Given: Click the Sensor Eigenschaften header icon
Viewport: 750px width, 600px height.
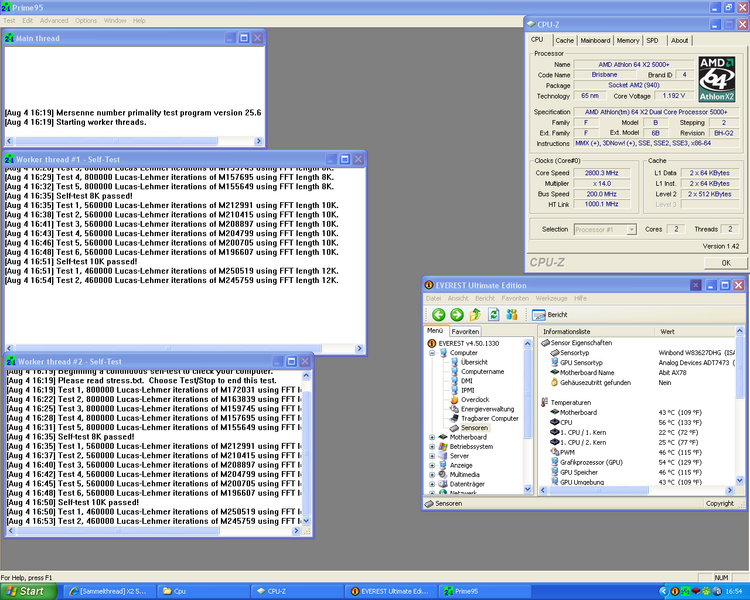Looking at the screenshot, I should 545,343.
